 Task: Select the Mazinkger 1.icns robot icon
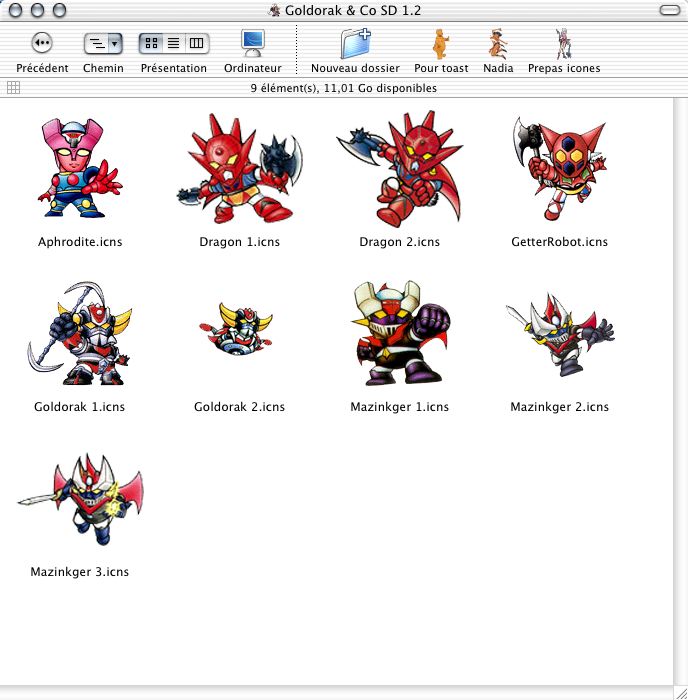click(400, 333)
